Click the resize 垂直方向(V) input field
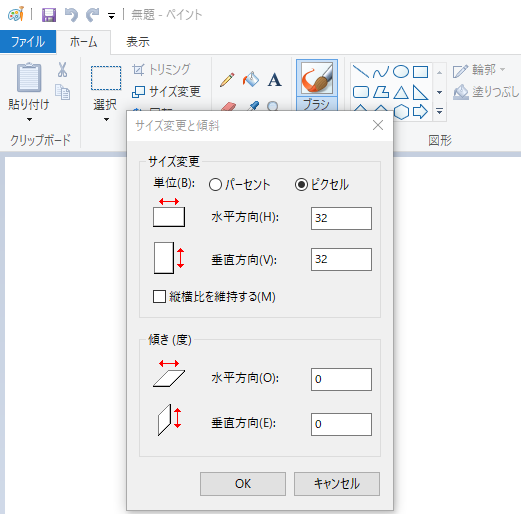 (341, 259)
